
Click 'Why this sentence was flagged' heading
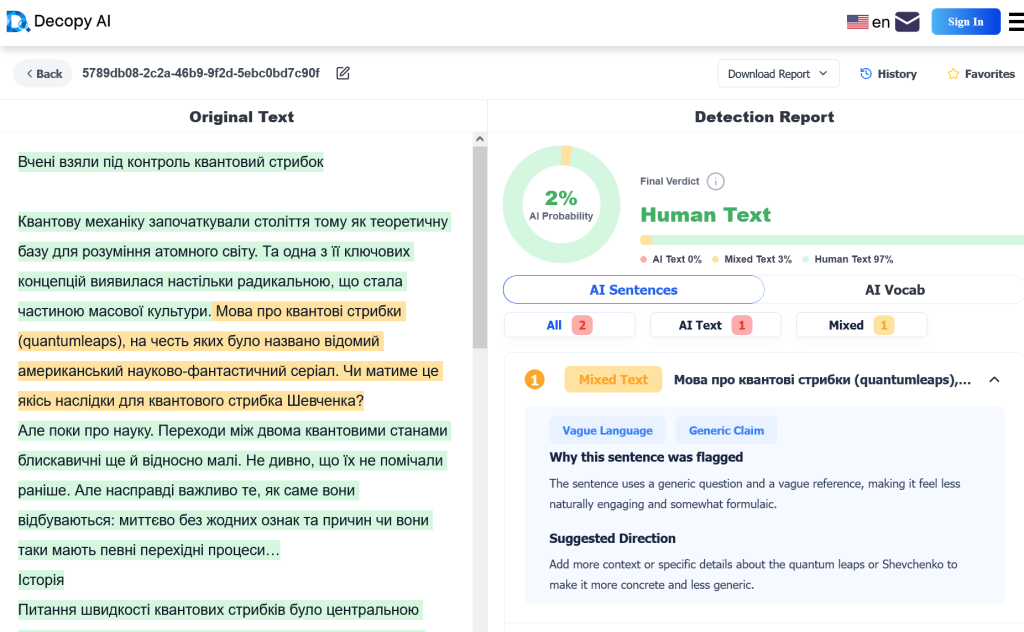[x=646, y=457]
